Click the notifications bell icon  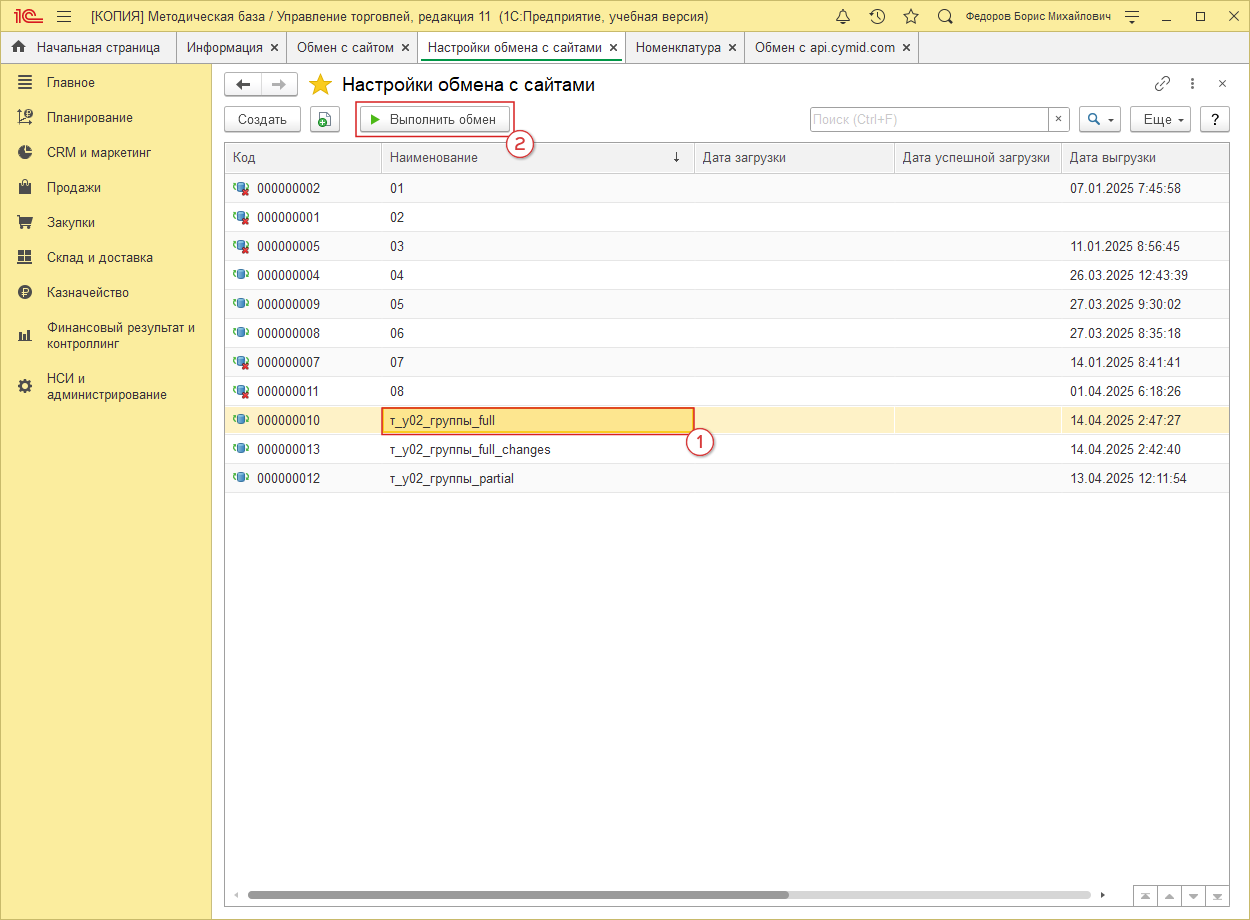843,17
